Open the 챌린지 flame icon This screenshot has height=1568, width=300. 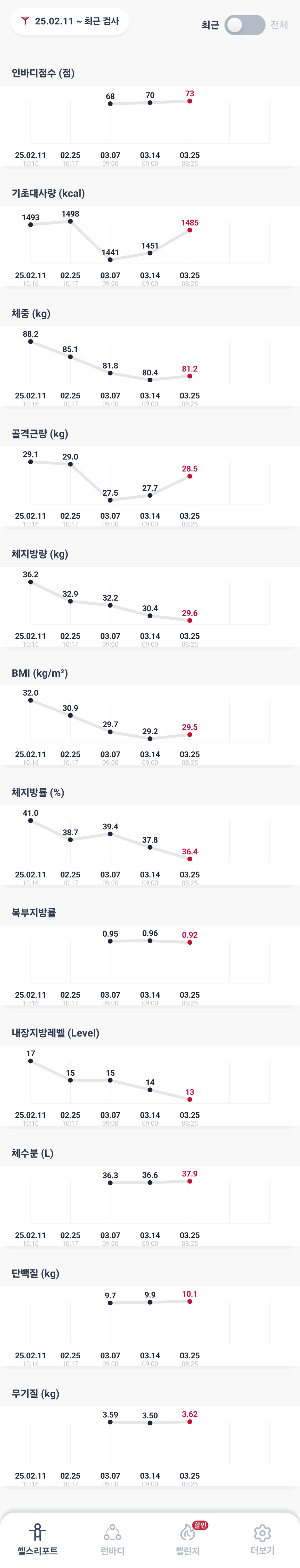pyautogui.click(x=187, y=1532)
